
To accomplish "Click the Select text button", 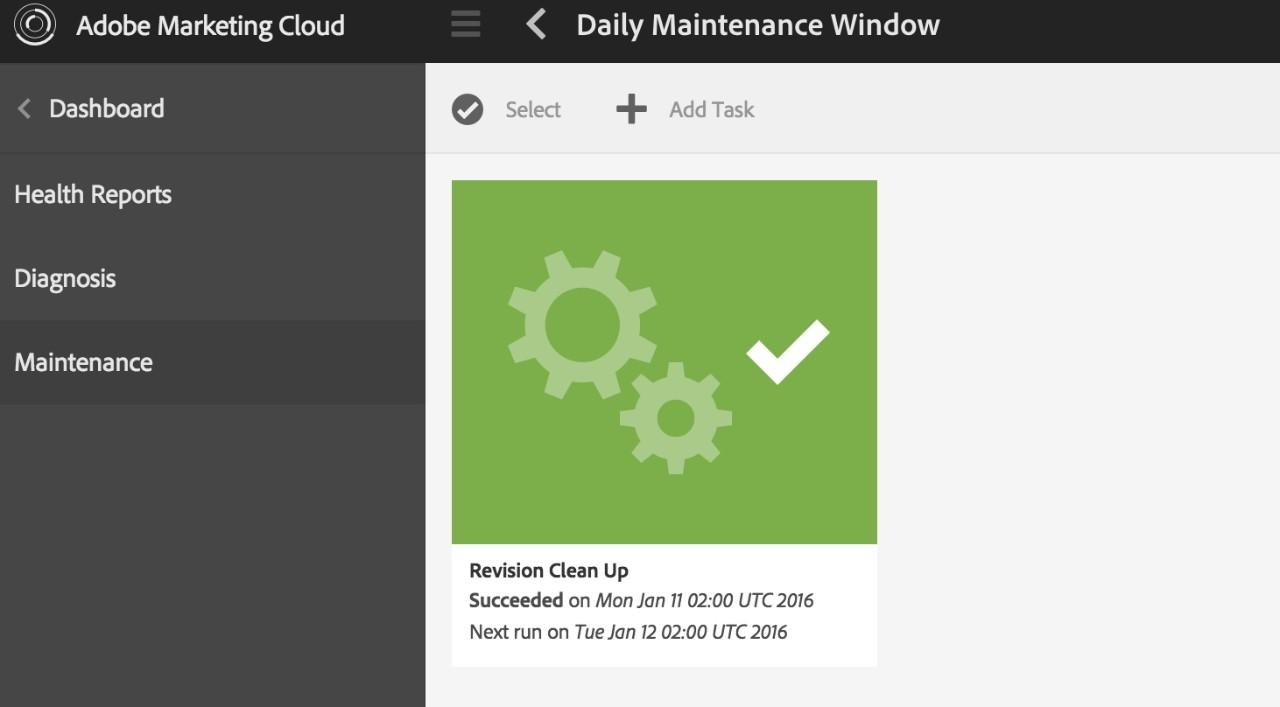I will click(533, 110).
